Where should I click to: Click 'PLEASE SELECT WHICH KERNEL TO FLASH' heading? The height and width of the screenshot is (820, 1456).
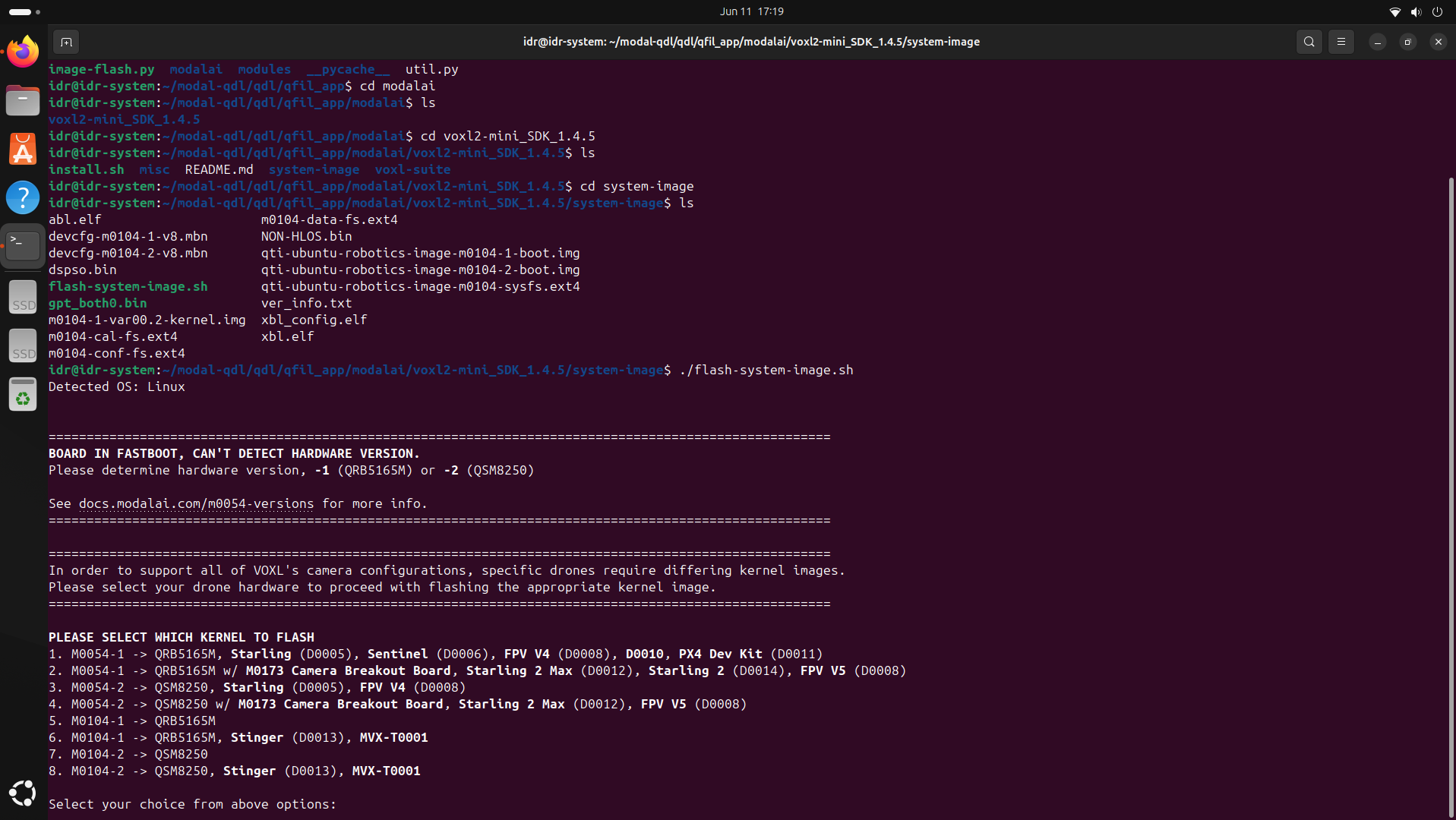click(181, 637)
